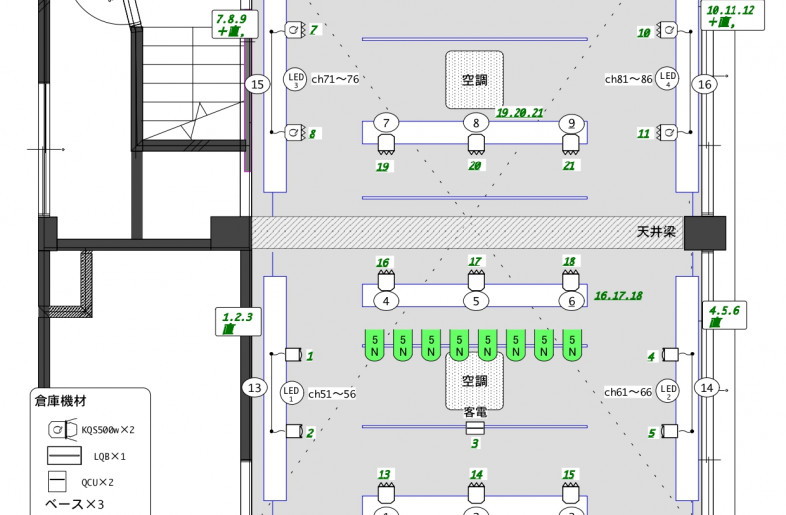Click the 'LQB×1' legend text

tap(110, 457)
